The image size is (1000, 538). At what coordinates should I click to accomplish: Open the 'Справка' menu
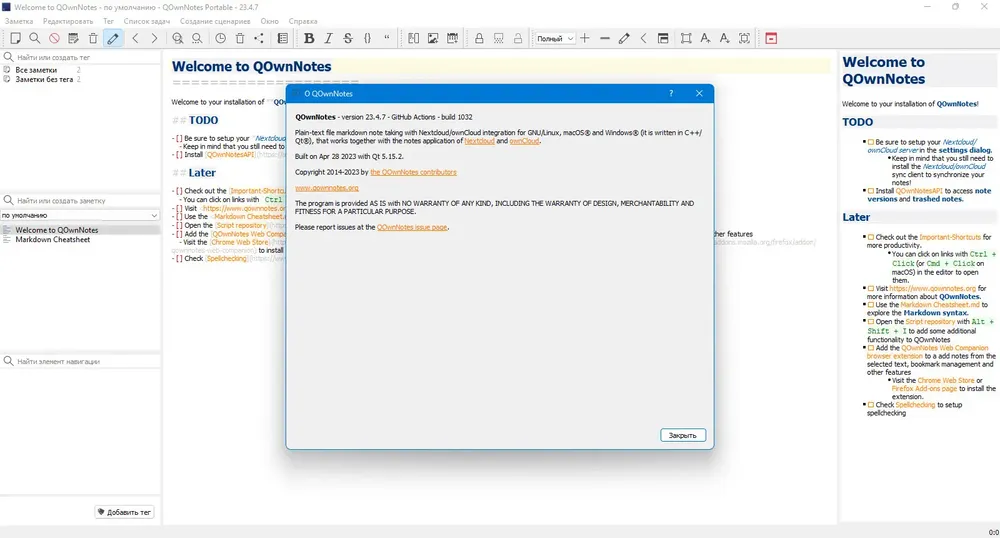tap(303, 21)
